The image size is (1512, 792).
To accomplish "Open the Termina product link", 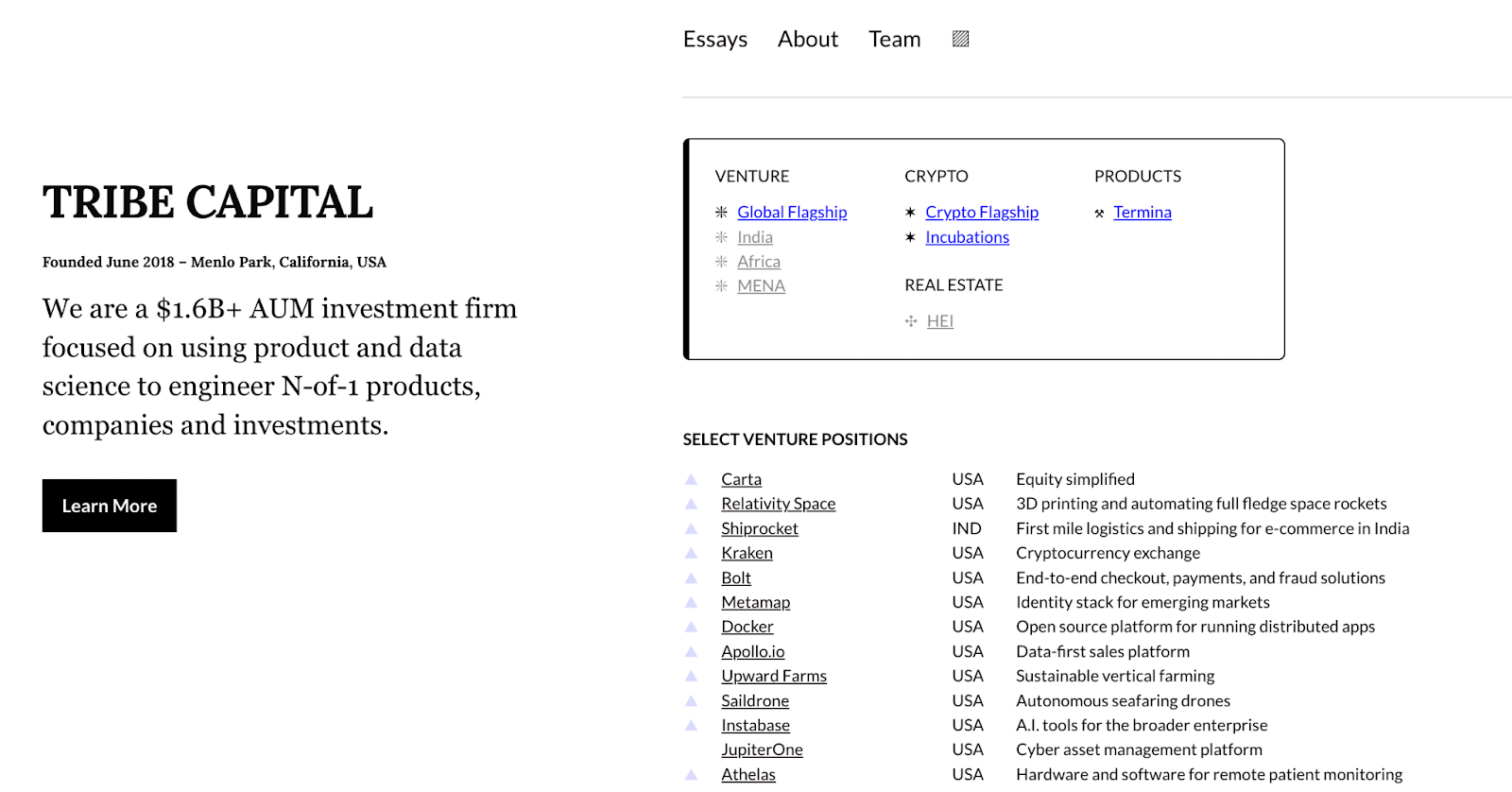I will [1142, 213].
